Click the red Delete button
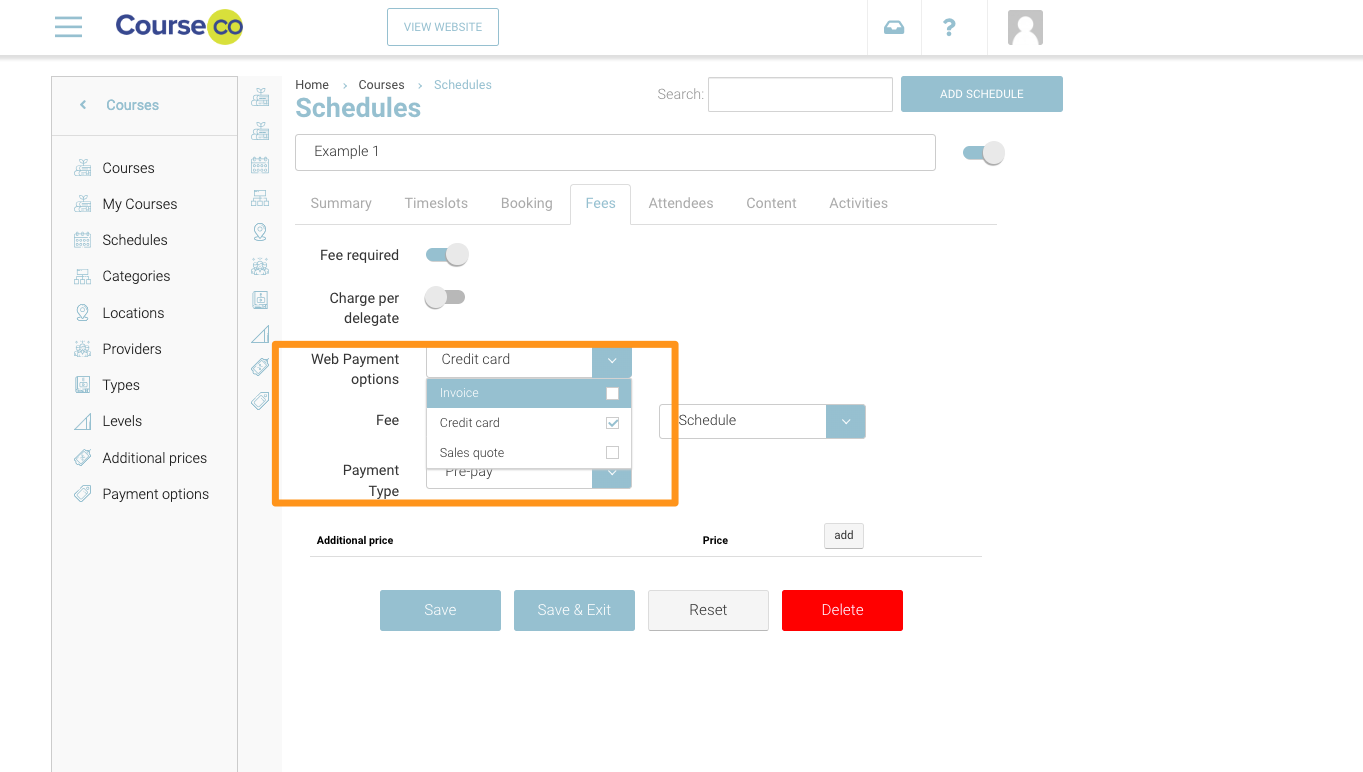This screenshot has height=772, width=1363. tap(842, 610)
